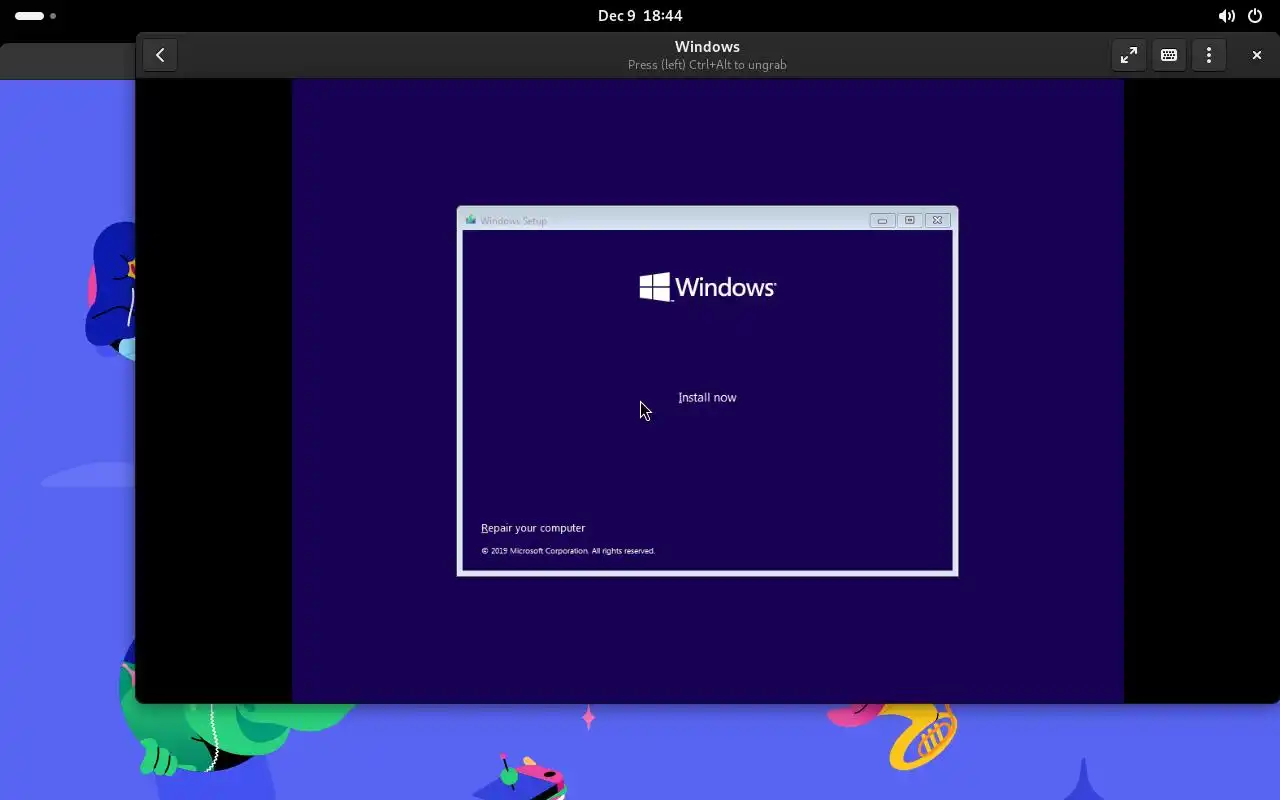The image size is (1280, 800).
Task: Close the Boxes window with the X
Action: click(1257, 55)
